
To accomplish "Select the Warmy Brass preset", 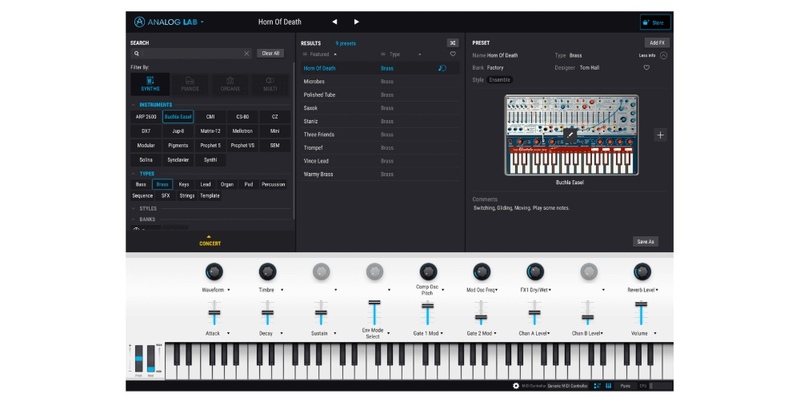I will tap(380, 174).
